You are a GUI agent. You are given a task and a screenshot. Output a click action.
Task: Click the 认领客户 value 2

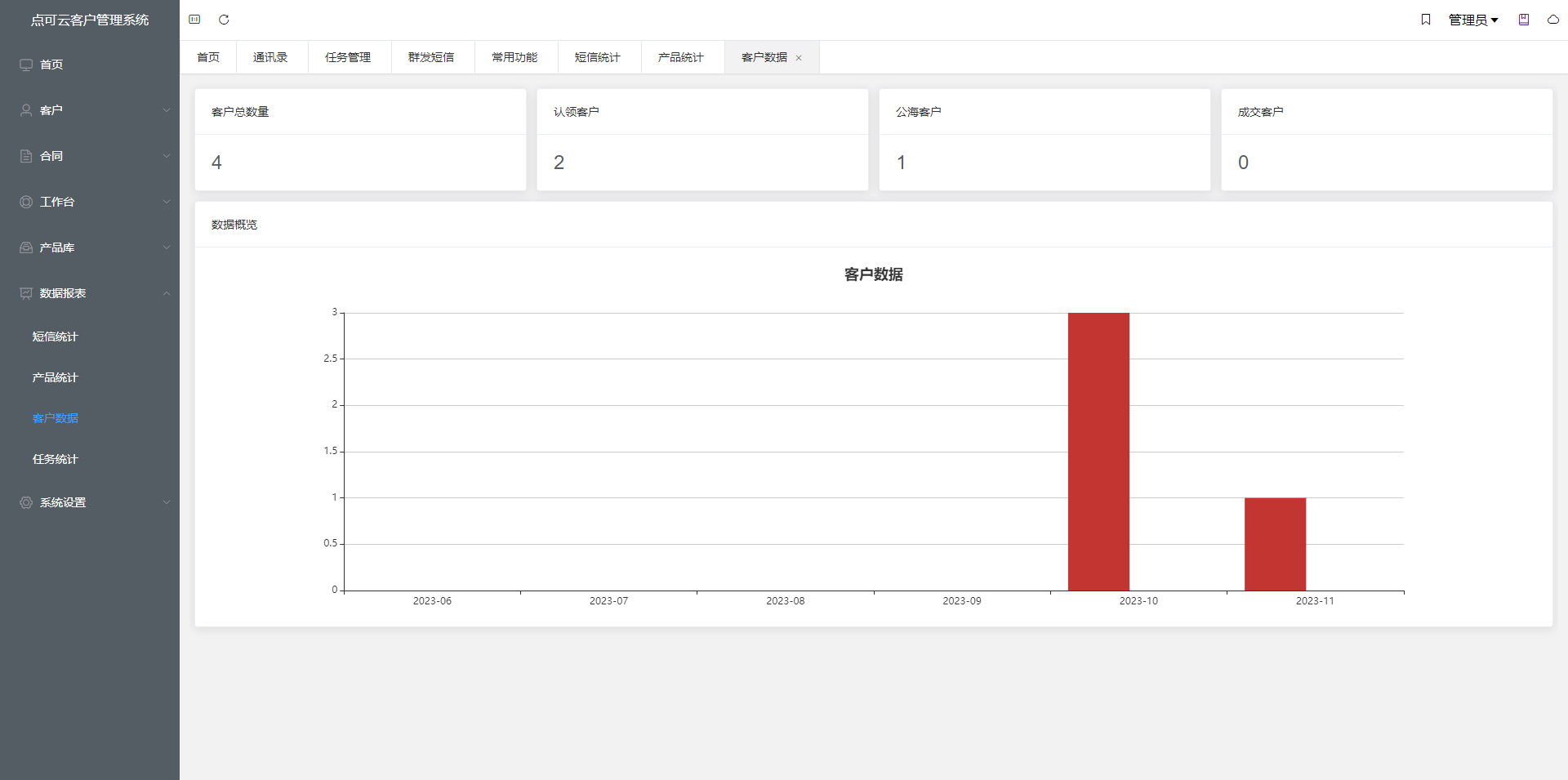[x=559, y=163]
